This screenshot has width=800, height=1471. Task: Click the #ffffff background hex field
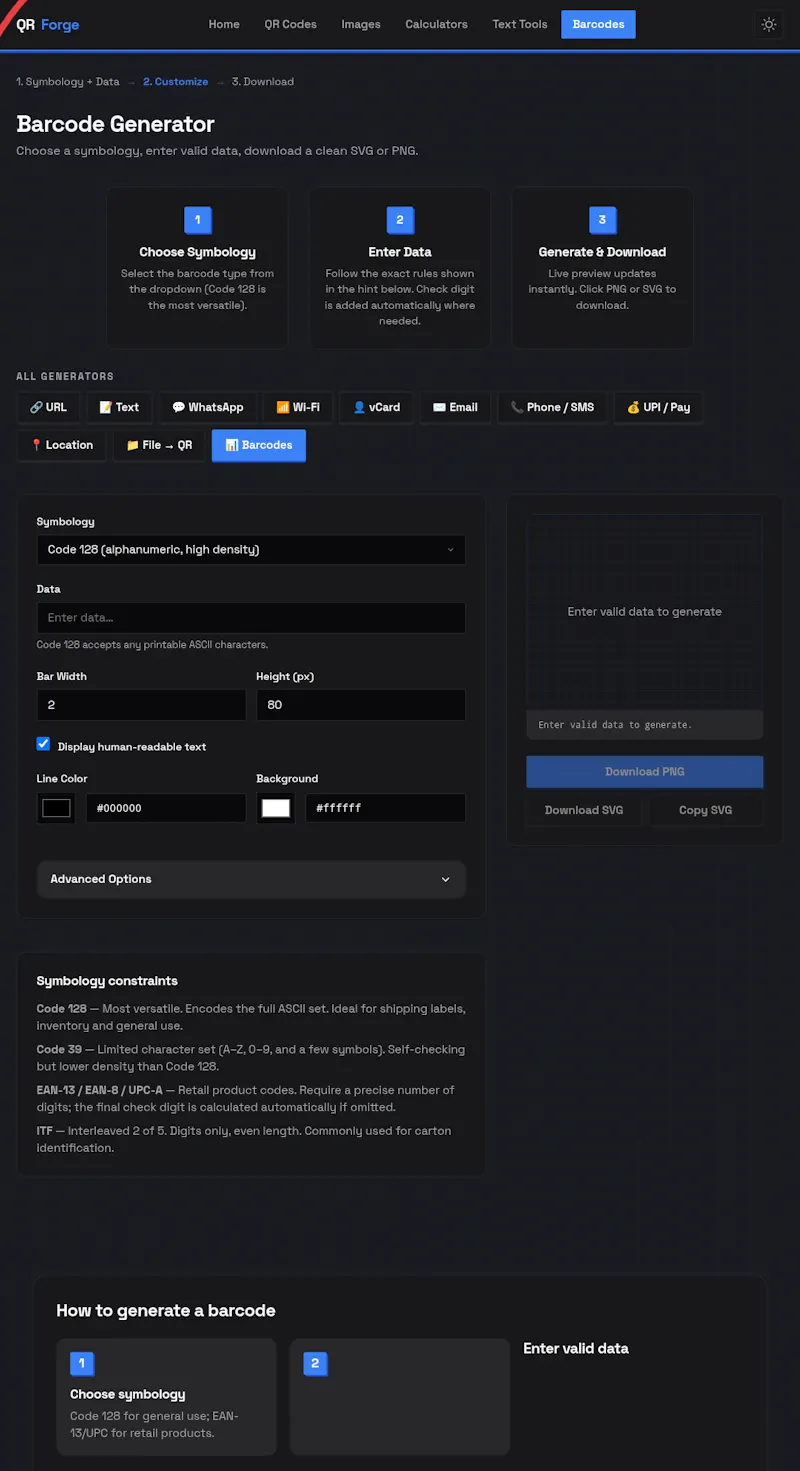tap(386, 808)
